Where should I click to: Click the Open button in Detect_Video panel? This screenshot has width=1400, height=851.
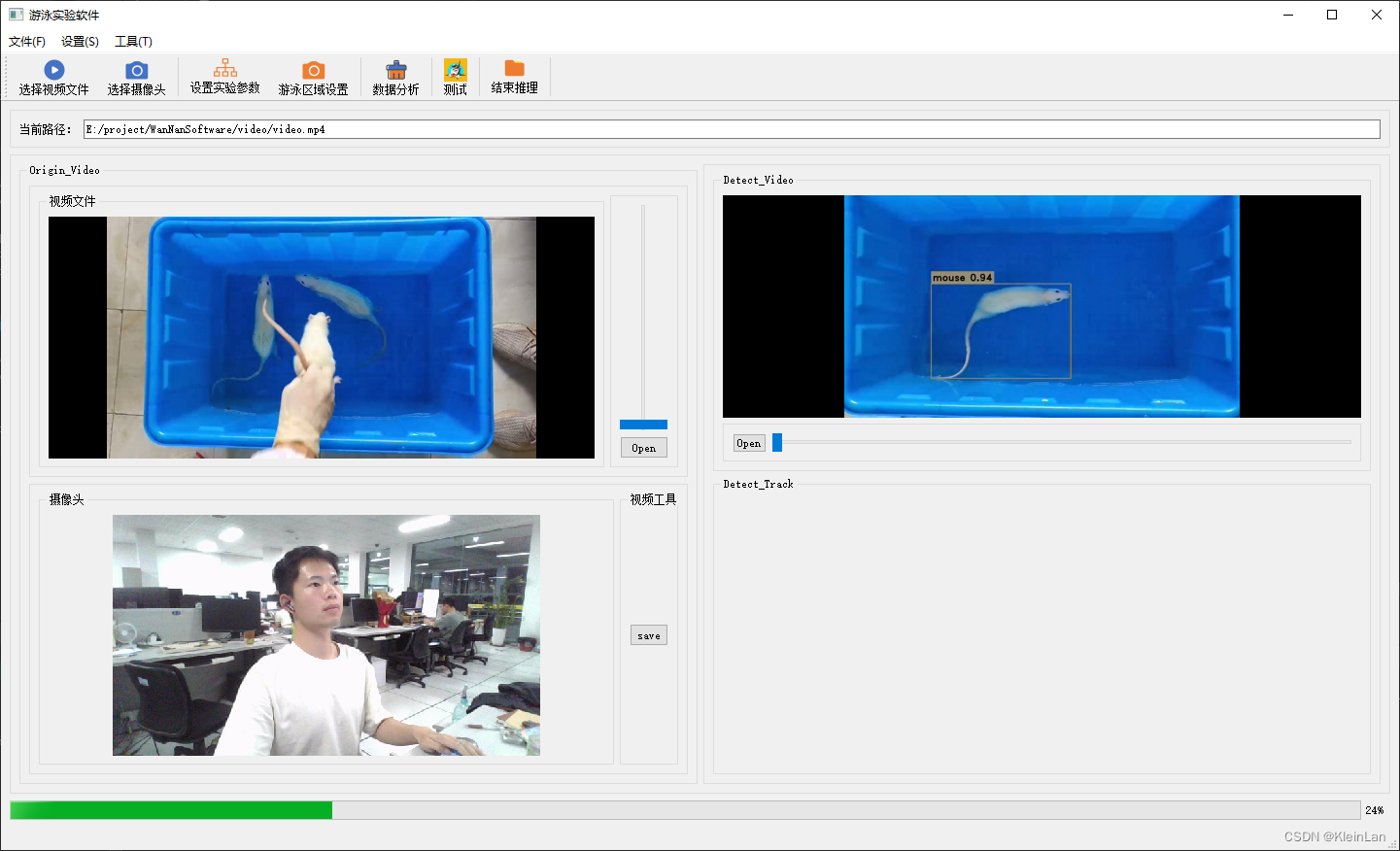click(748, 442)
